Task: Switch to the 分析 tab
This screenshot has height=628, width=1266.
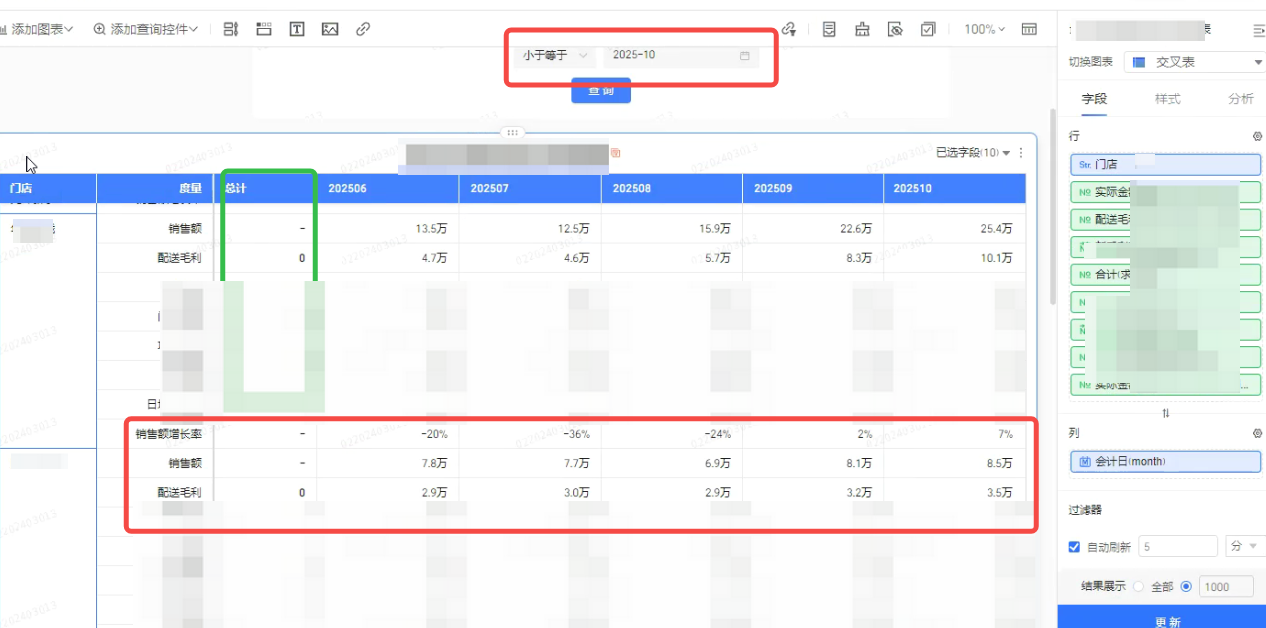Action: [1240, 99]
